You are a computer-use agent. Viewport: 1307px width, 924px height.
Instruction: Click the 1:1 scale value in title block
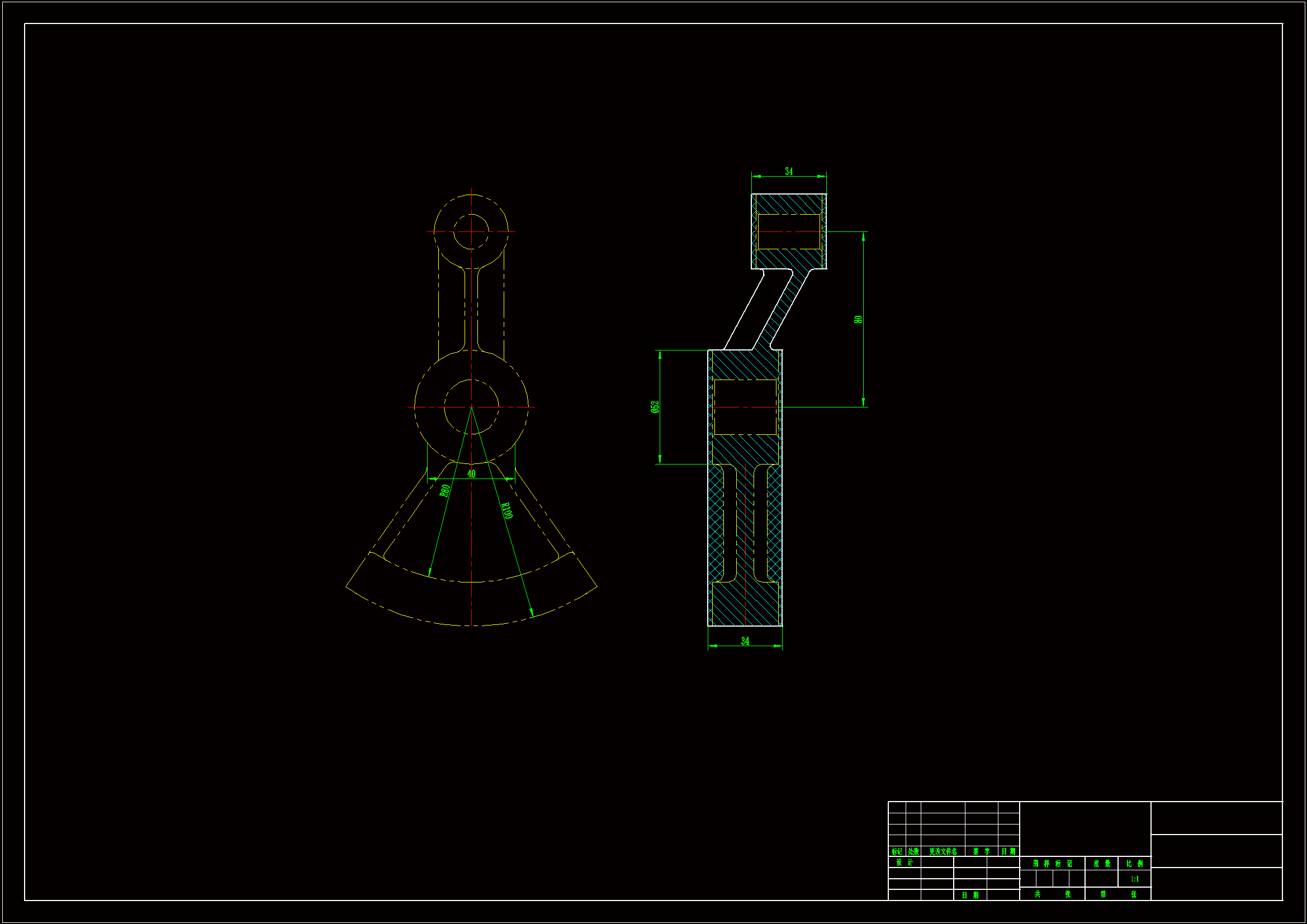[x=1134, y=879]
